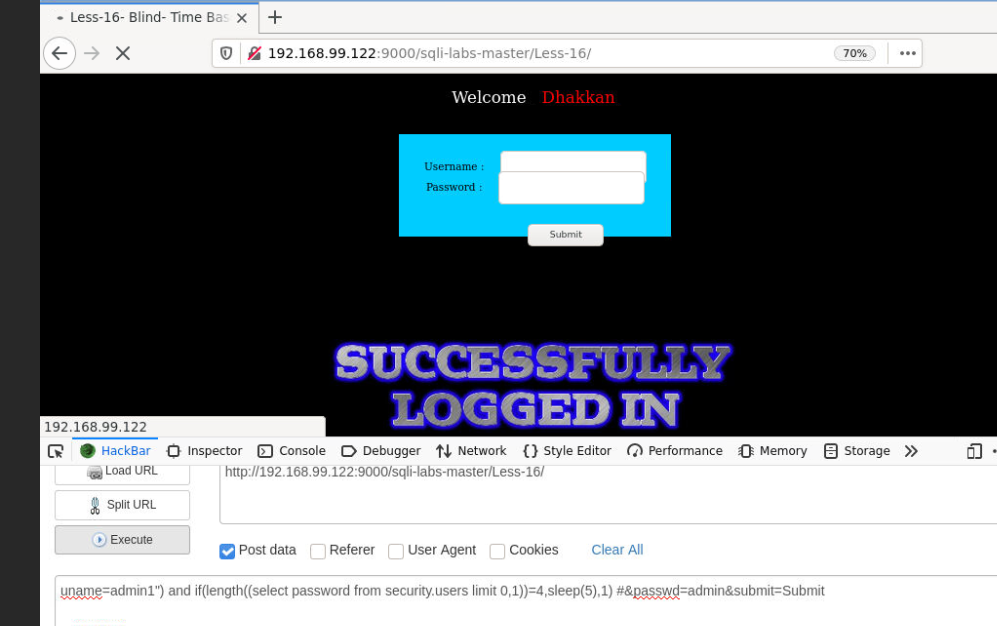Image resolution: width=997 pixels, height=626 pixels.
Task: Select the Less-16 Blind Time Based tab
Action: 149,17
